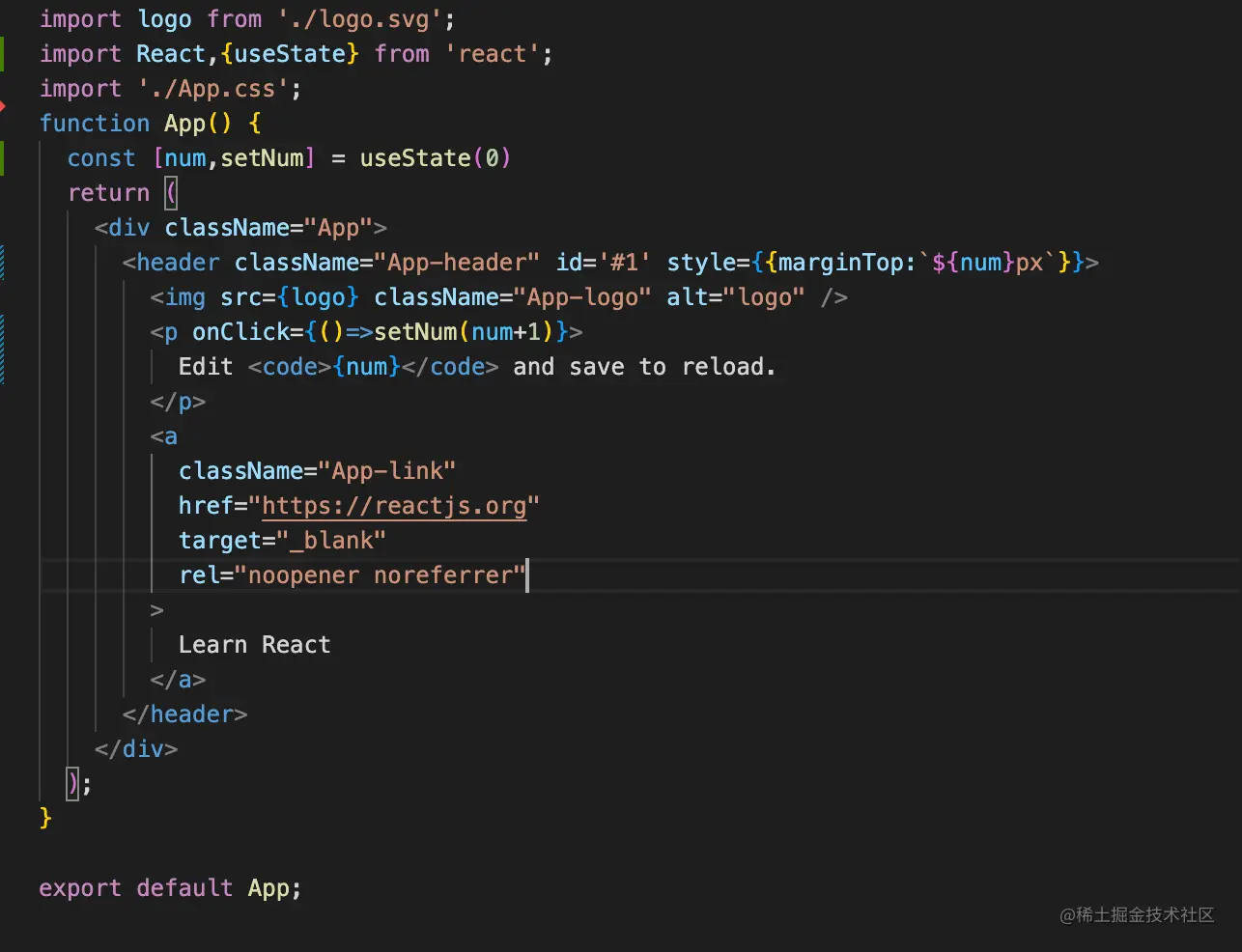Click the 'onClick' attribute on the p tag
This screenshot has height=952, width=1242.
point(240,332)
